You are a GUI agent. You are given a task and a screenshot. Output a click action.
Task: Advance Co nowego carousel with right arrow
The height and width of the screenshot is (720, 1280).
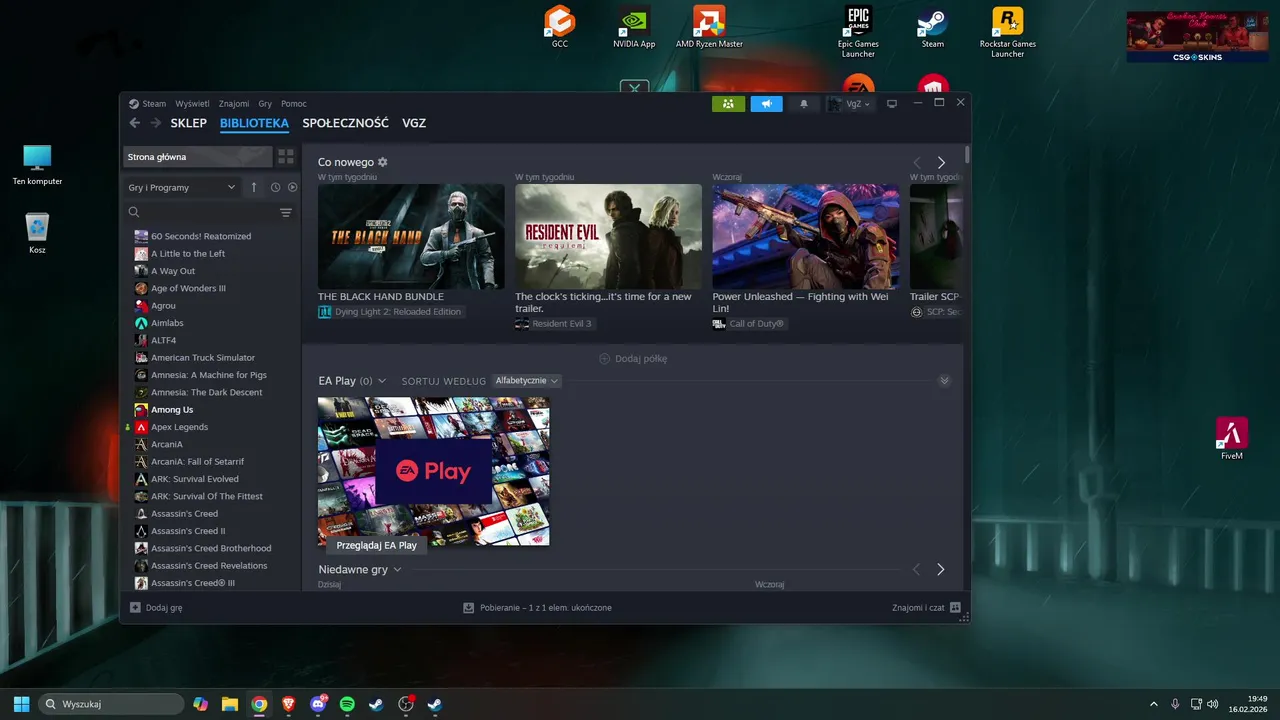pyautogui.click(x=941, y=162)
